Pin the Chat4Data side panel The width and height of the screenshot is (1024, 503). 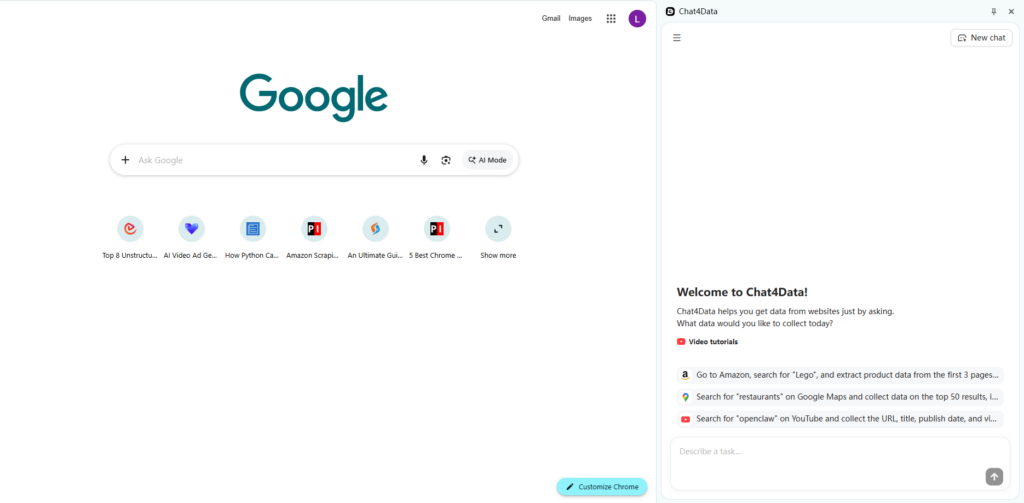tap(994, 11)
